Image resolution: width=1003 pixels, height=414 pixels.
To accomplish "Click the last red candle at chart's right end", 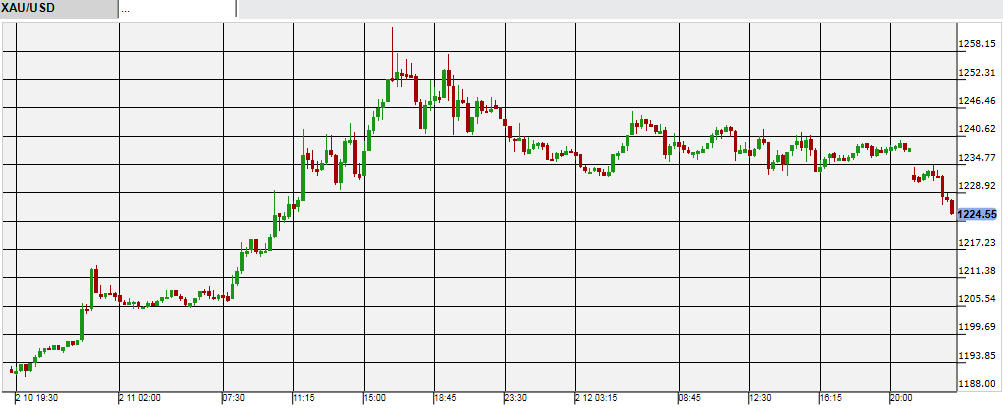I will (951, 207).
